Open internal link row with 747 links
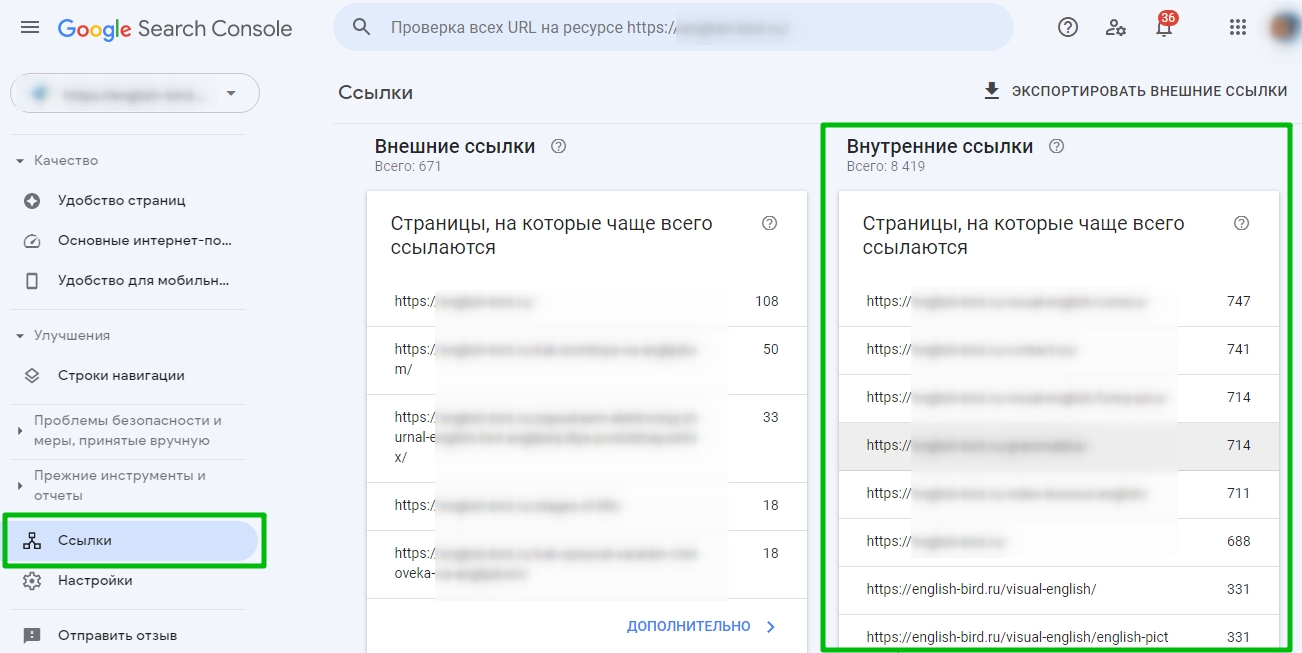Image resolution: width=1302 pixels, height=653 pixels. point(1058,301)
